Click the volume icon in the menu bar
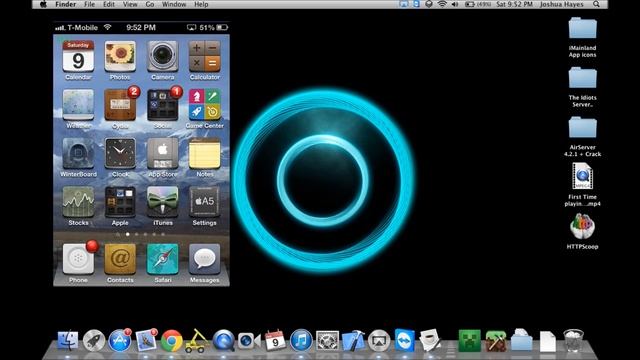This screenshot has height=360, width=640. coord(455,4)
